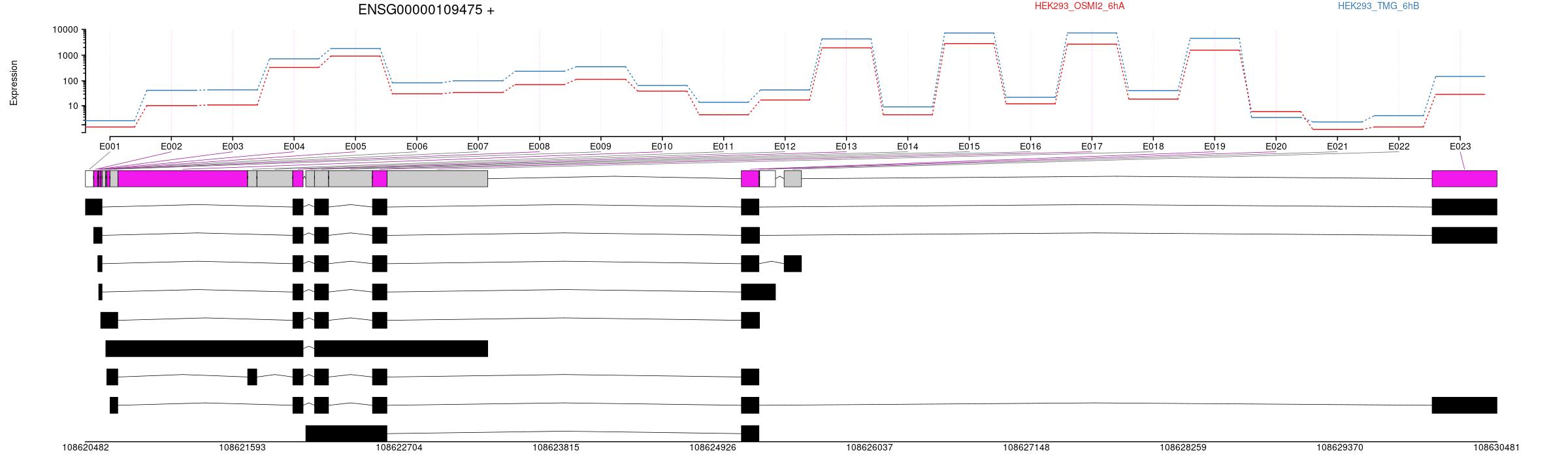Click genomic coordinate 108627148
This screenshot has height=457, width=1568.
coord(1026,447)
